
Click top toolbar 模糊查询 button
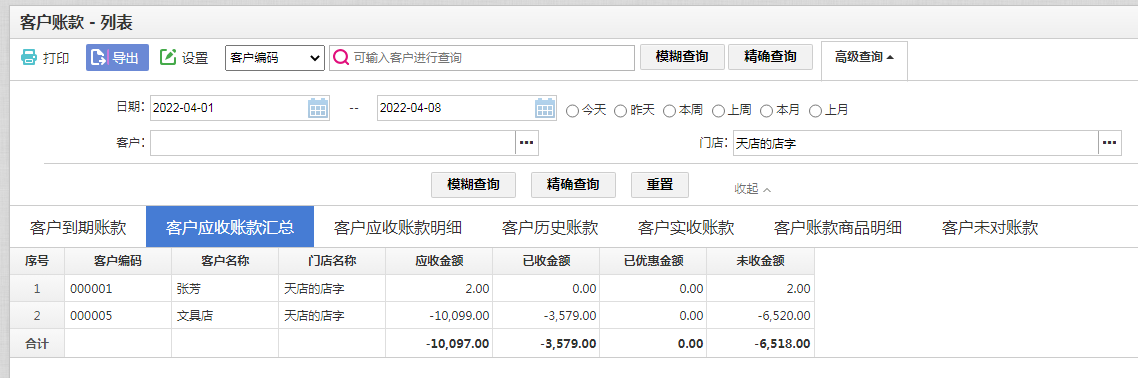(682, 57)
